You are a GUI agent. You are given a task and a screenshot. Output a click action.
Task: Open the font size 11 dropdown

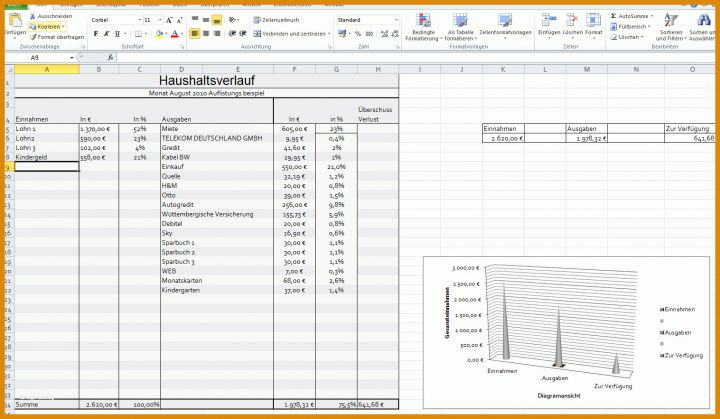click(x=160, y=20)
